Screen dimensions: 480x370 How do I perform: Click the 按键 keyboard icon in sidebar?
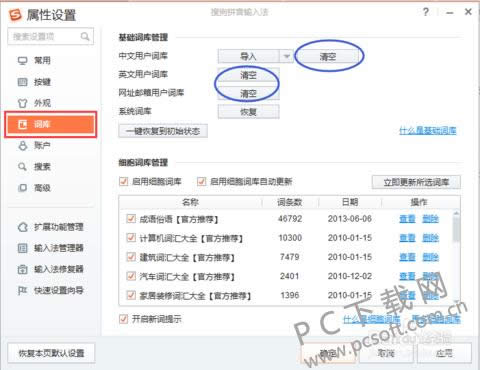pyautogui.click(x=22, y=82)
